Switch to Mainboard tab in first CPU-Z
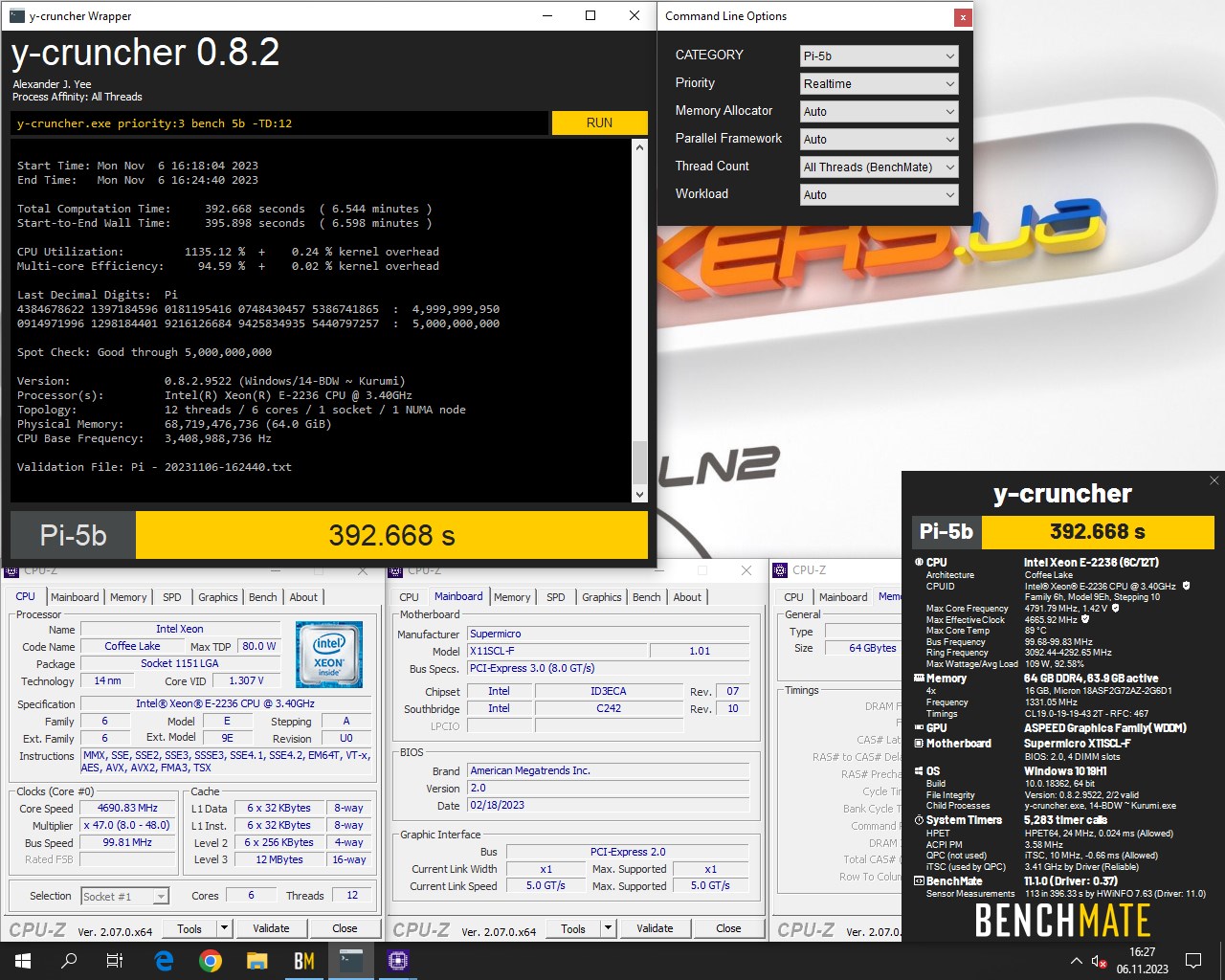The image size is (1225, 980). coord(75,597)
